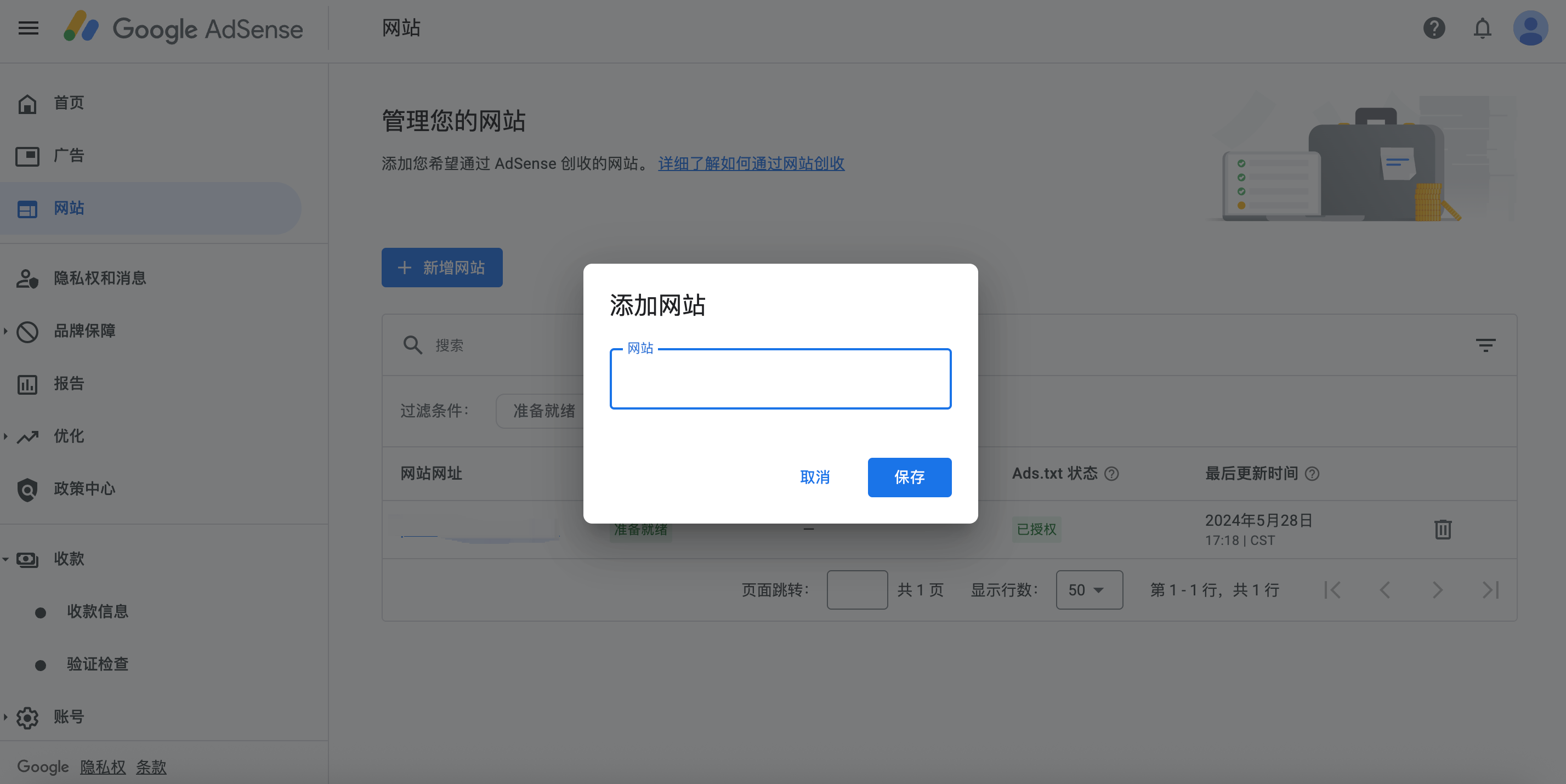Screen dimensions: 1566x784
Task: Expand the 品牌保障 sidebar section
Action: pos(5,331)
